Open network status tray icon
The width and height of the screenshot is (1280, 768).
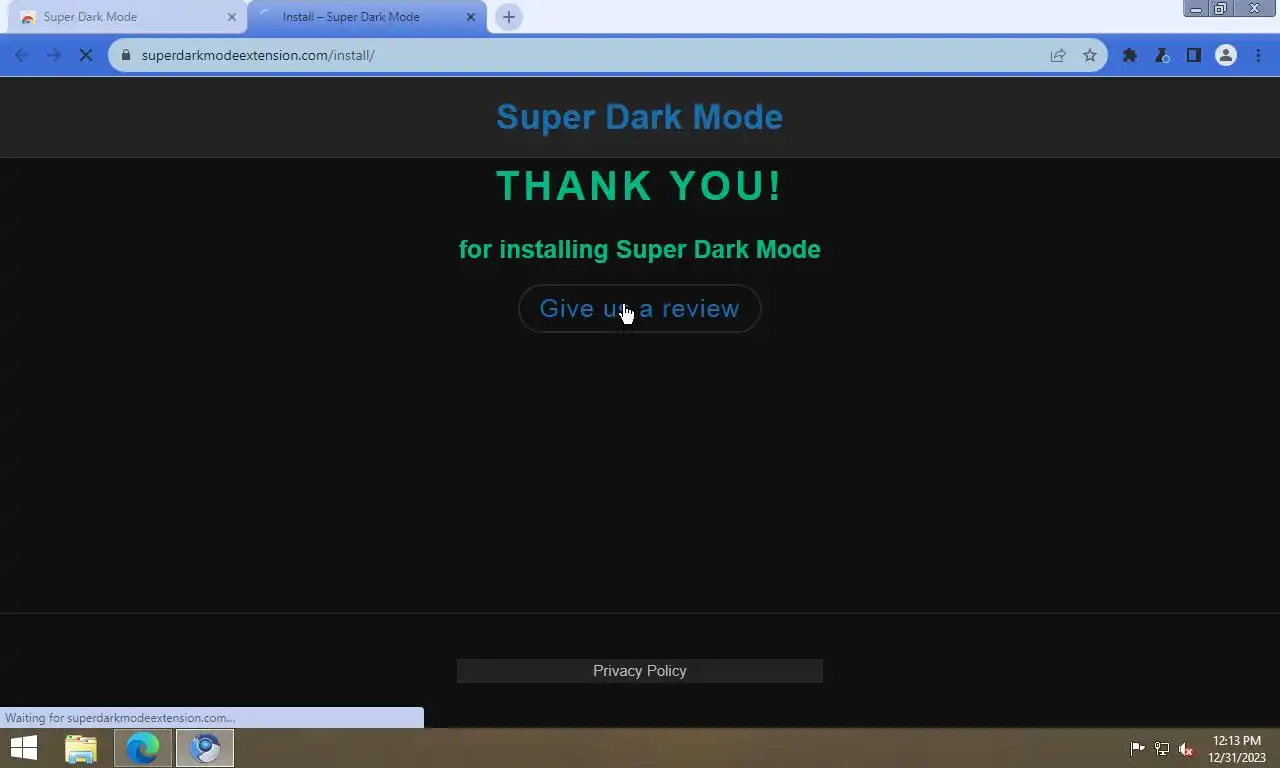click(x=1162, y=748)
